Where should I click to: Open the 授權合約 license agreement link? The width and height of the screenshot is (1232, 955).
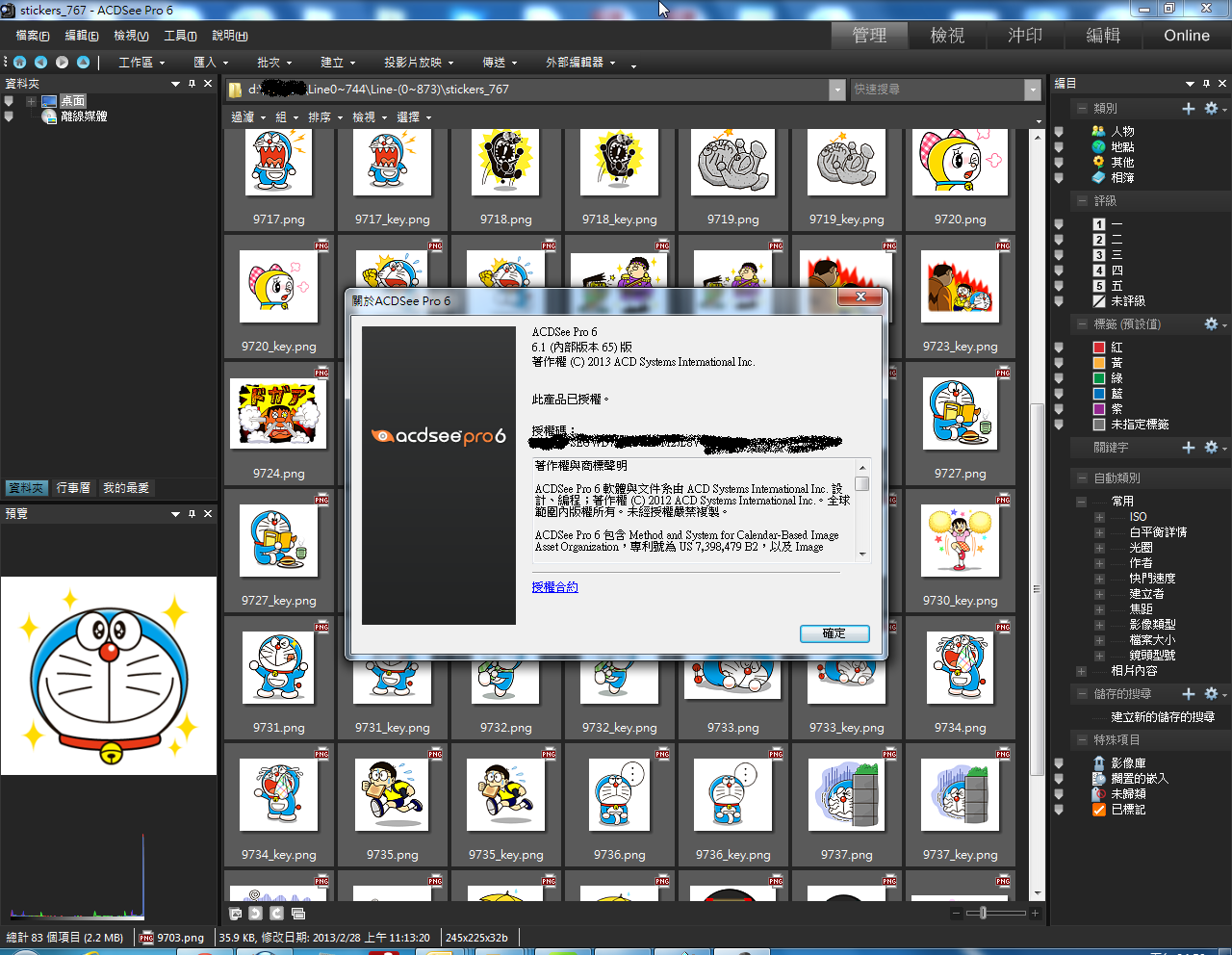[554, 587]
